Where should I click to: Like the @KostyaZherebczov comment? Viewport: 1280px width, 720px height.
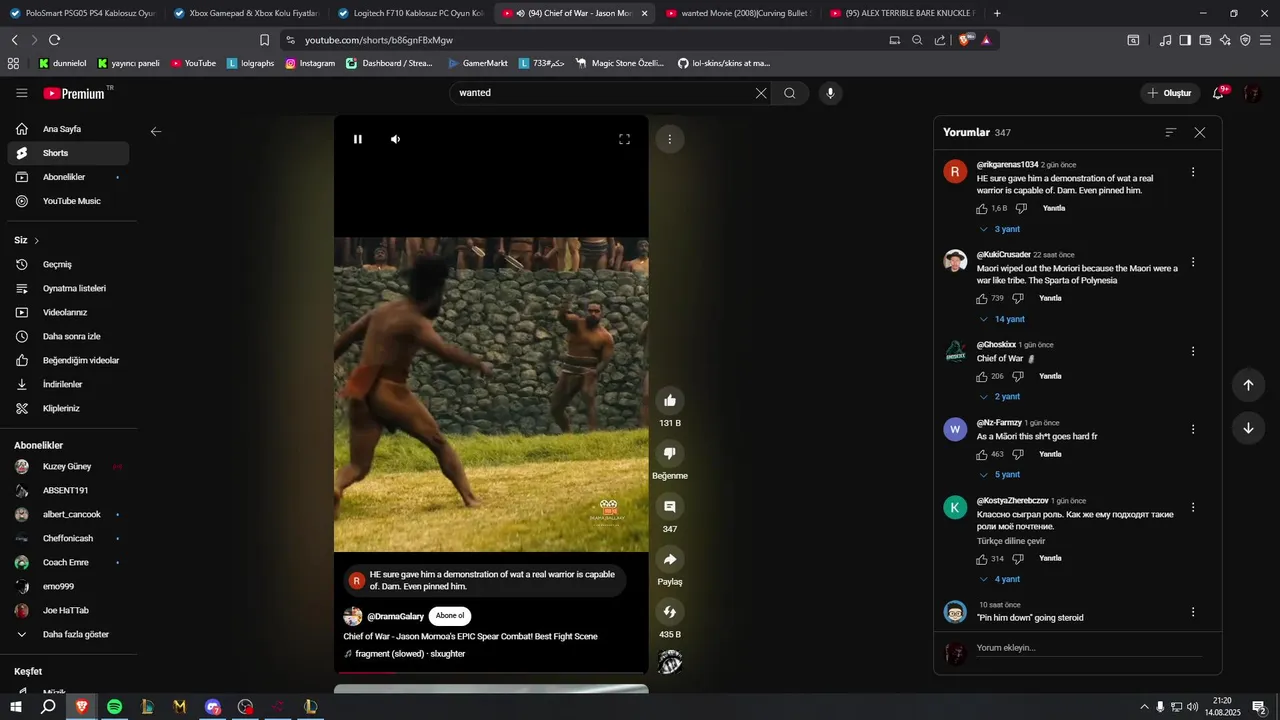(982, 559)
